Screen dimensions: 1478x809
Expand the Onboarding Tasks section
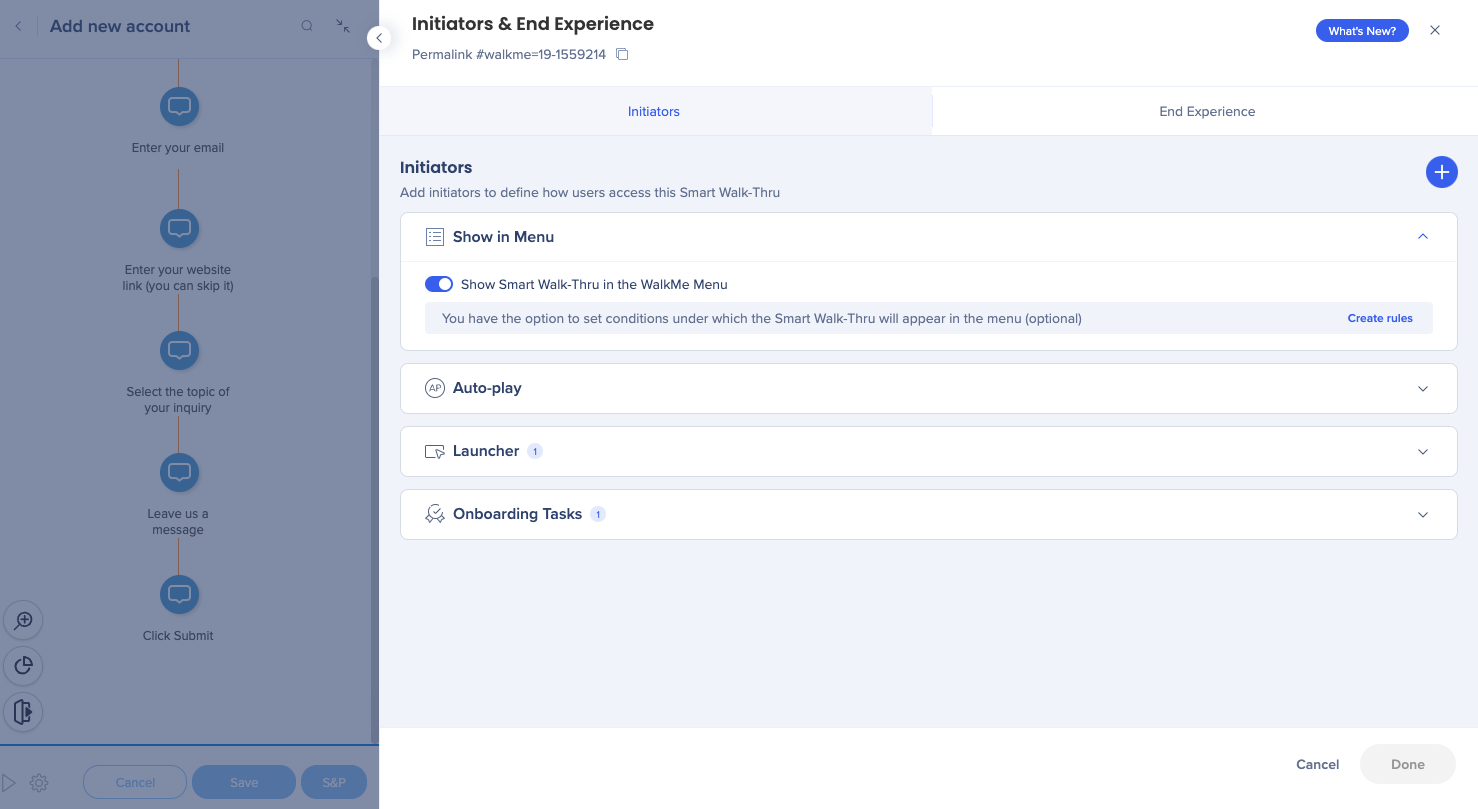[1422, 514]
